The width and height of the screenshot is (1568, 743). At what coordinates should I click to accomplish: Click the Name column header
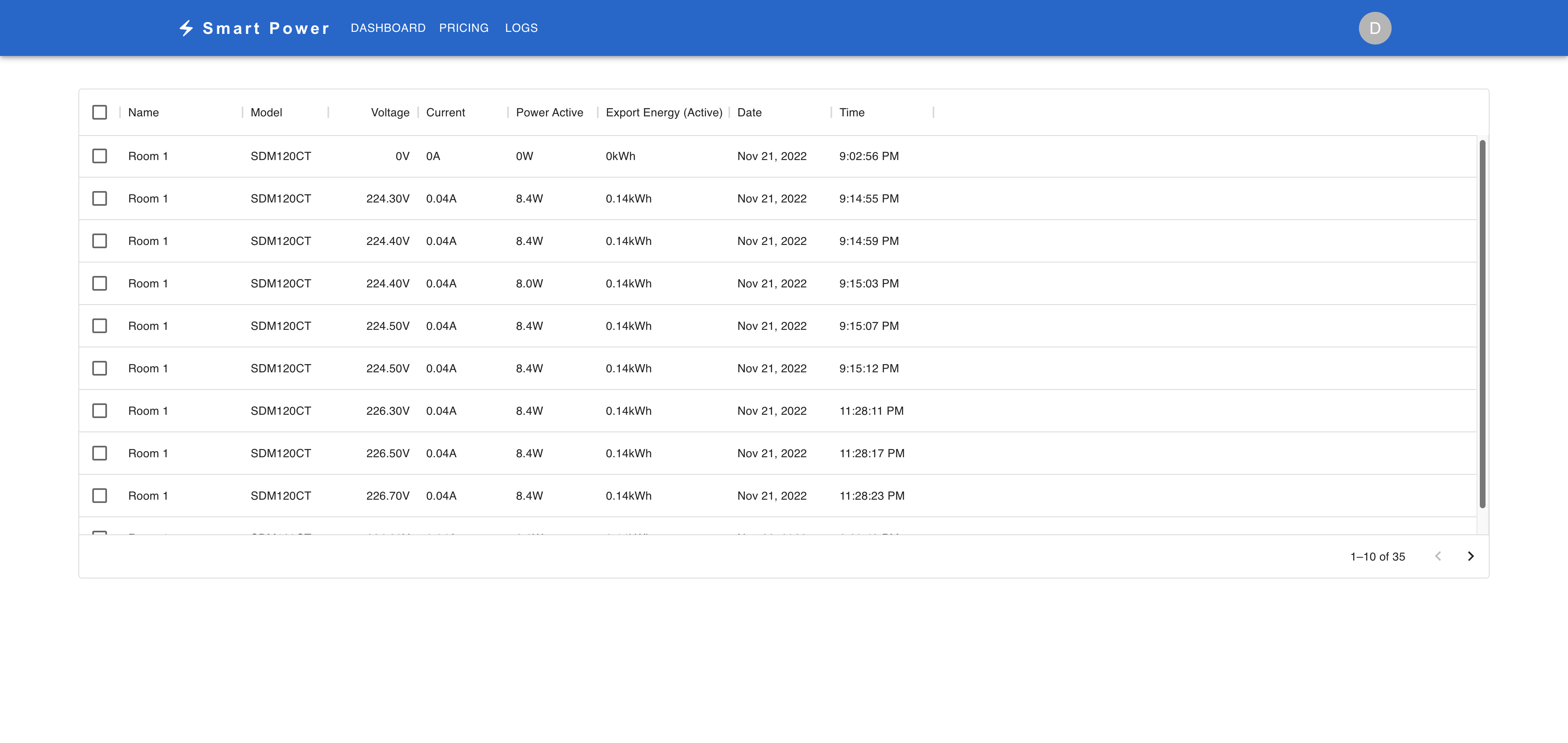coord(144,113)
